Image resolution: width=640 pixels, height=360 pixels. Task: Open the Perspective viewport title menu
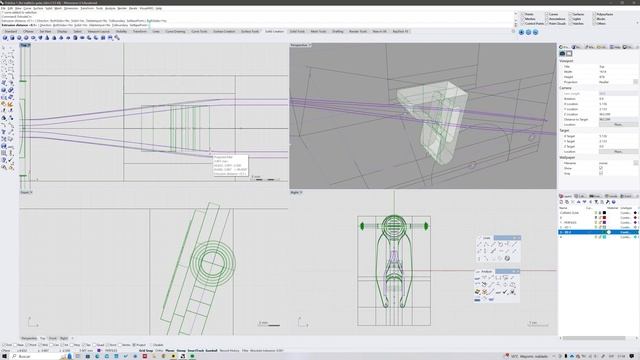click(301, 45)
